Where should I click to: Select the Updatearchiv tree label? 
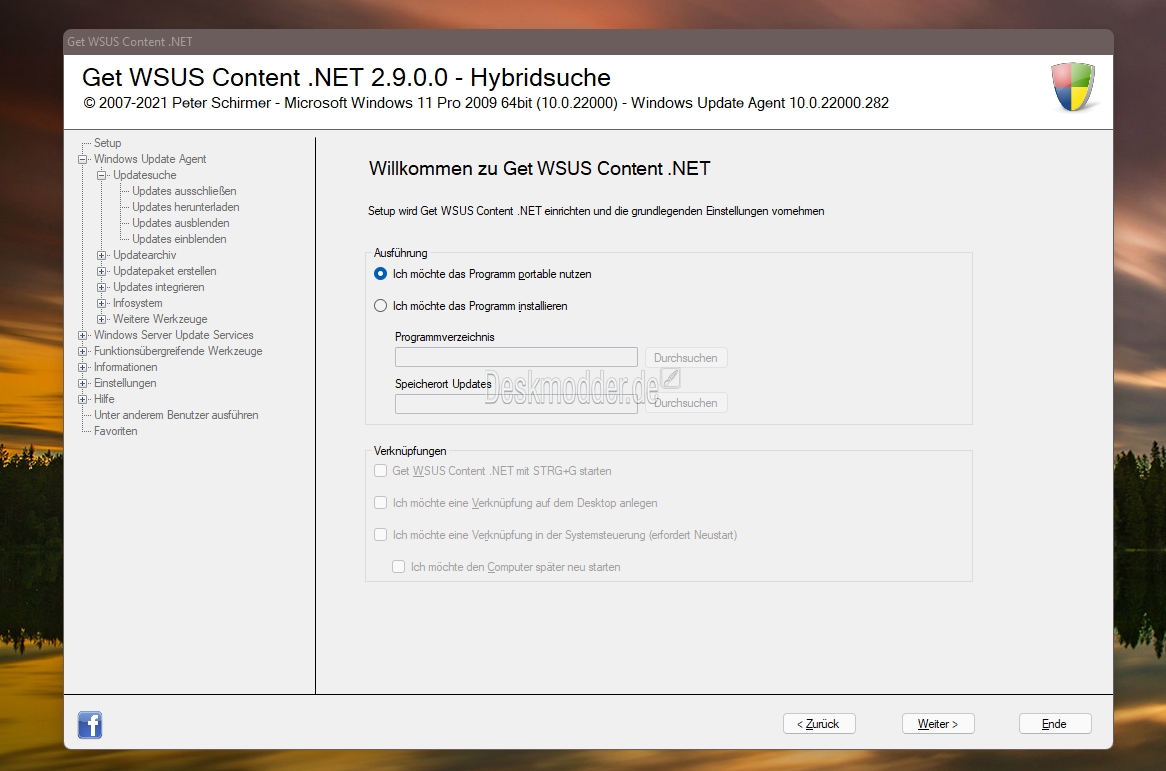tap(144, 255)
